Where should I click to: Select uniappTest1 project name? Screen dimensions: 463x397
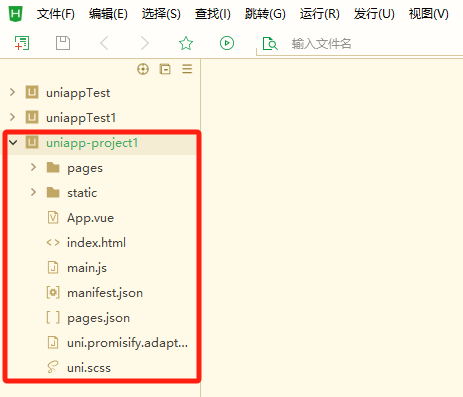81,118
